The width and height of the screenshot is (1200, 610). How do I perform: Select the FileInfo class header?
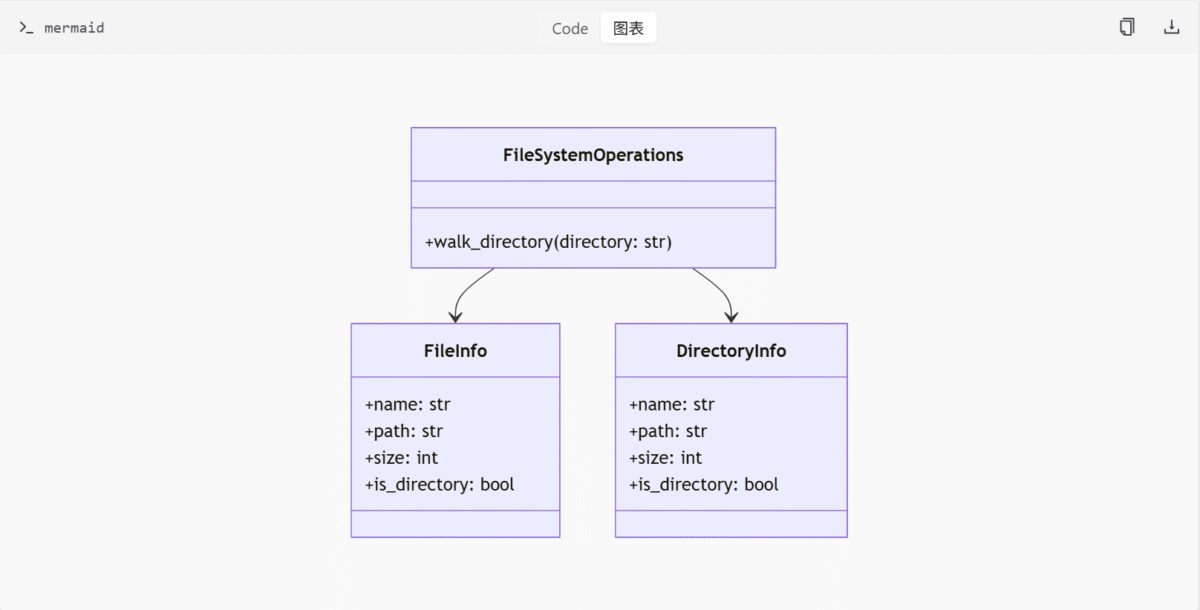click(455, 351)
